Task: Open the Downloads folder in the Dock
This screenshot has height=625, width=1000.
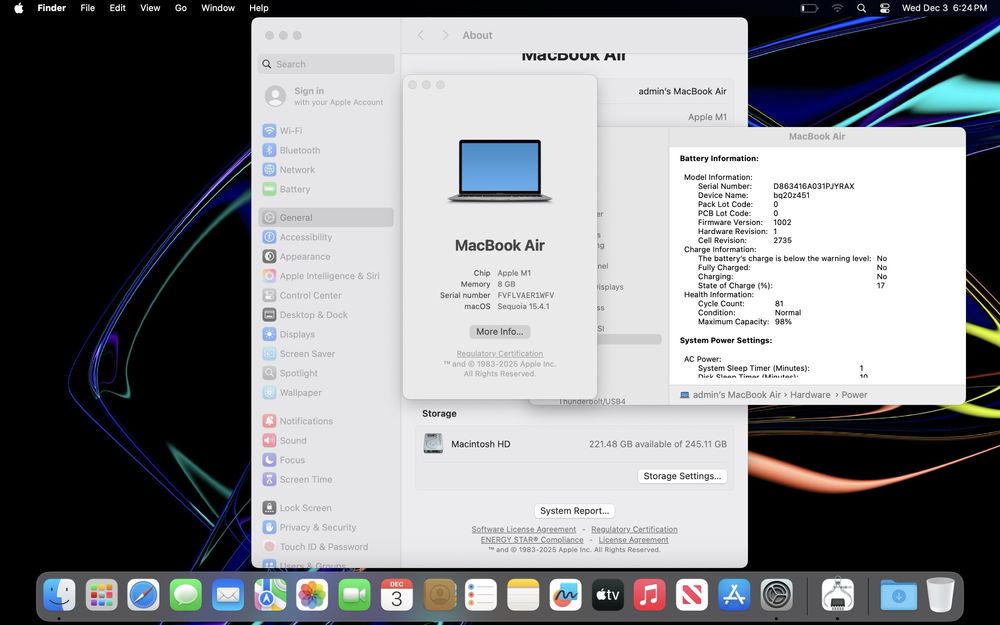Action: 898,595
